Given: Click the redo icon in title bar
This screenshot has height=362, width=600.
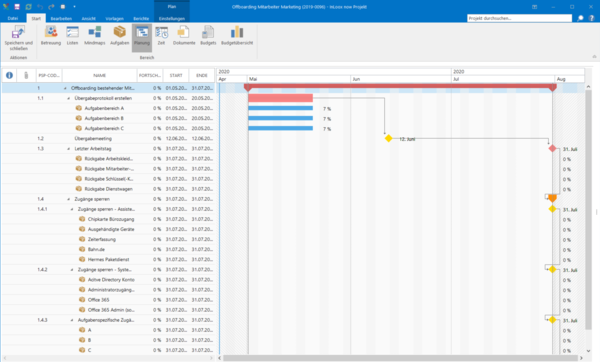Looking at the screenshot, I should 51,7.
